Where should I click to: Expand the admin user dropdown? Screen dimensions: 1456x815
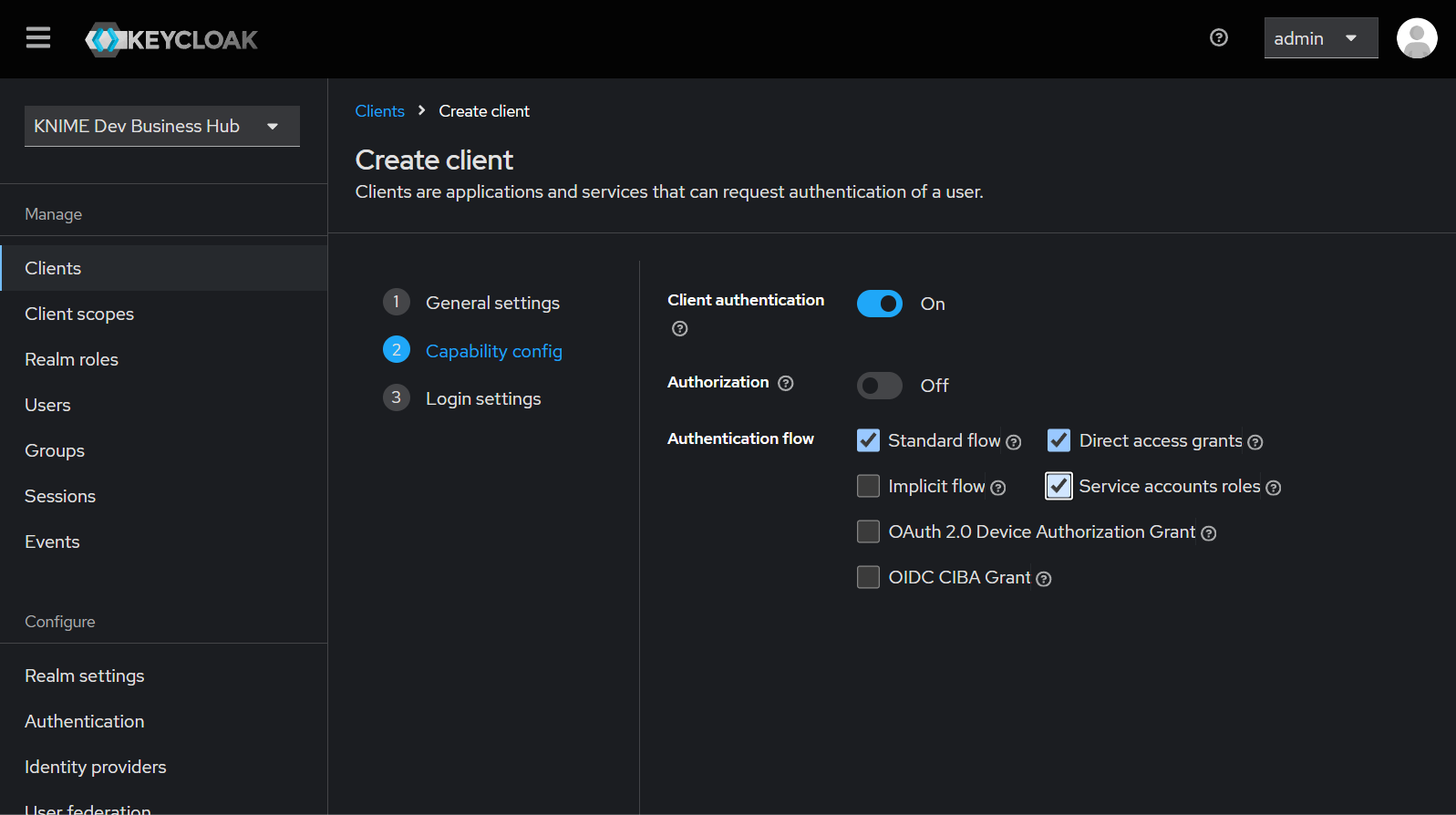[1319, 38]
